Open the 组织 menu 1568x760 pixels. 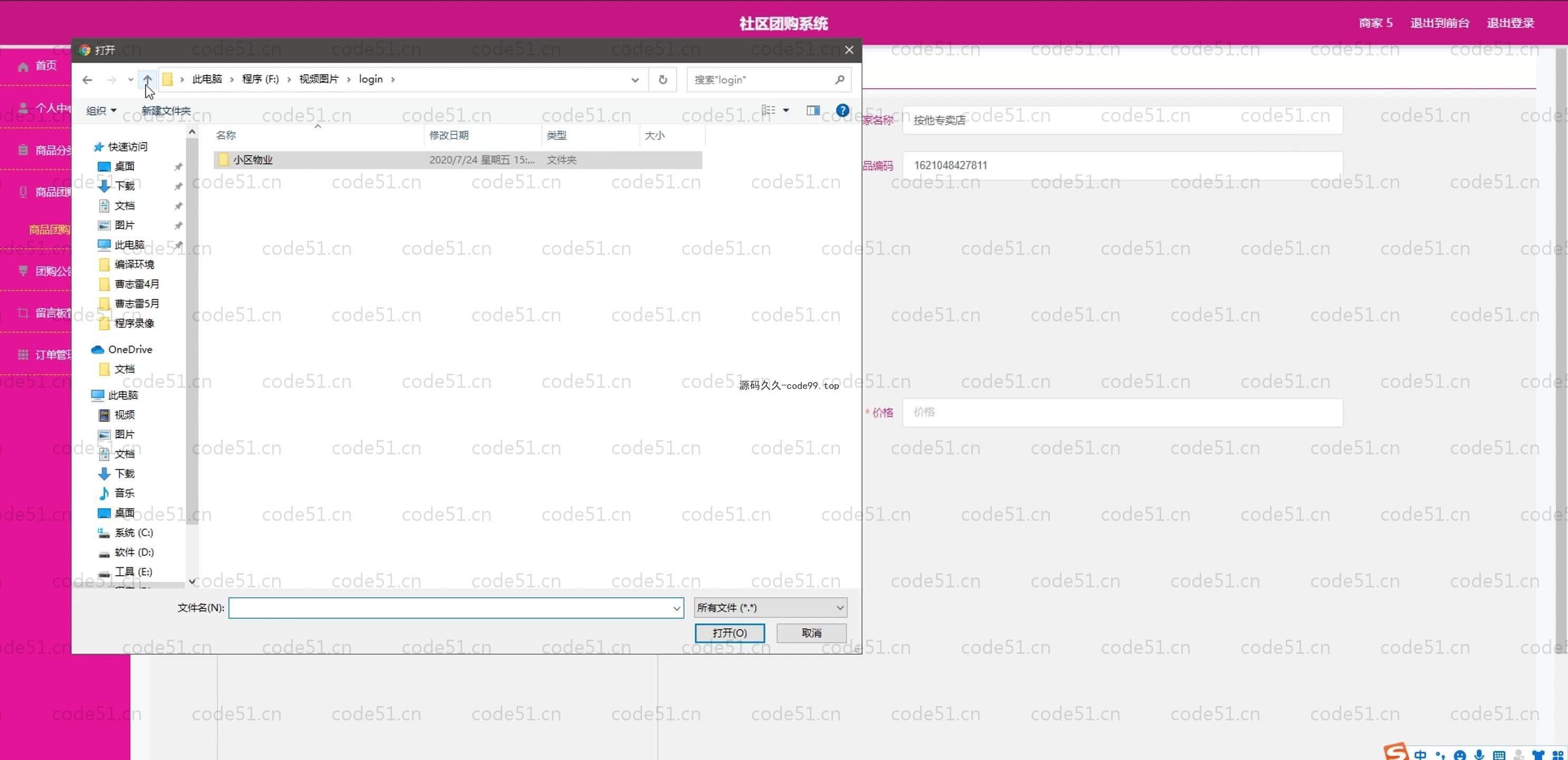pos(101,110)
